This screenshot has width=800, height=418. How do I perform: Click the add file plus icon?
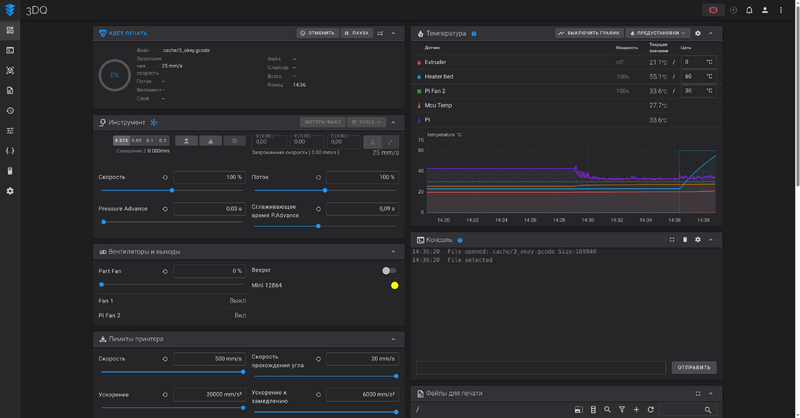tap(636, 410)
